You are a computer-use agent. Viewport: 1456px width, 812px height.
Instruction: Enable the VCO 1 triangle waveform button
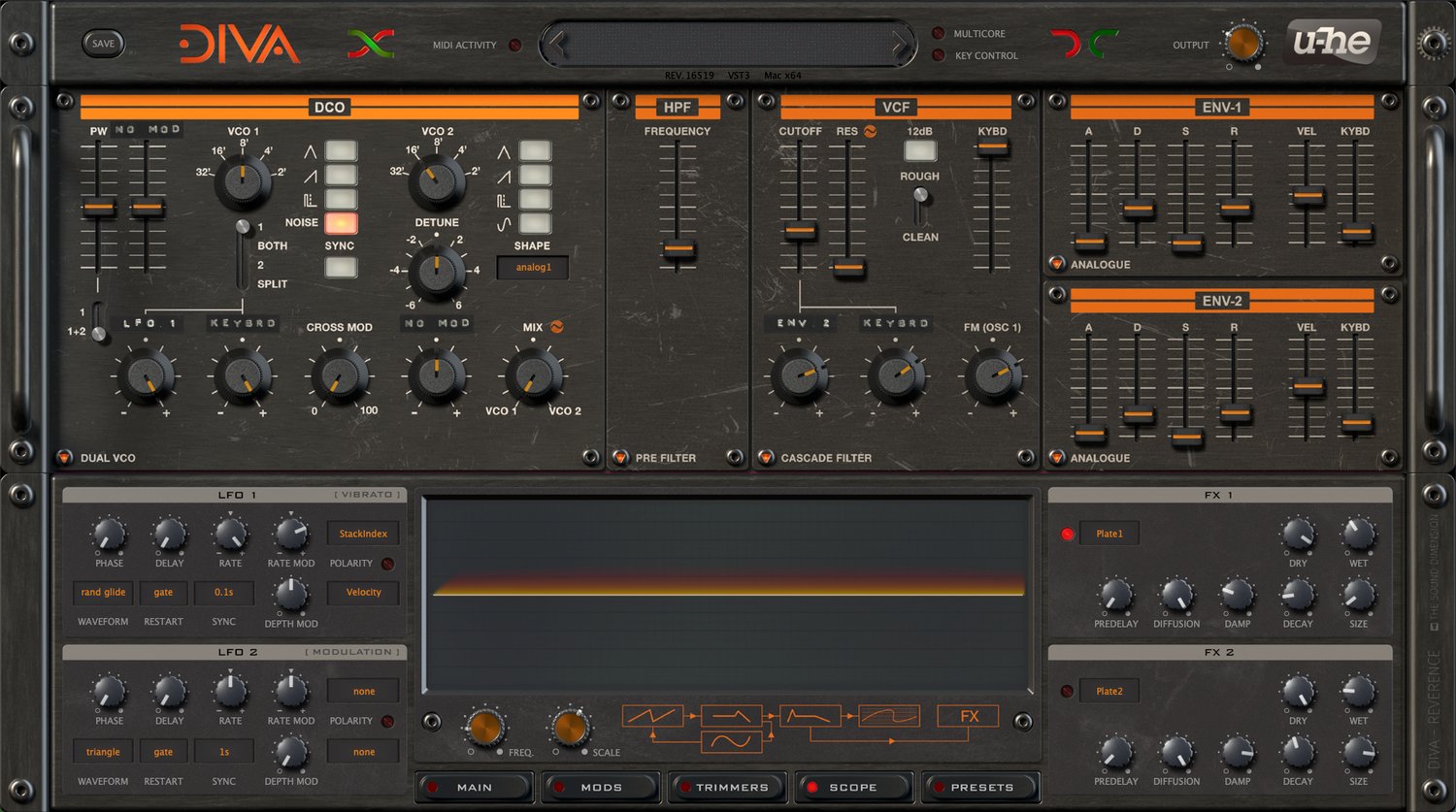(x=341, y=150)
